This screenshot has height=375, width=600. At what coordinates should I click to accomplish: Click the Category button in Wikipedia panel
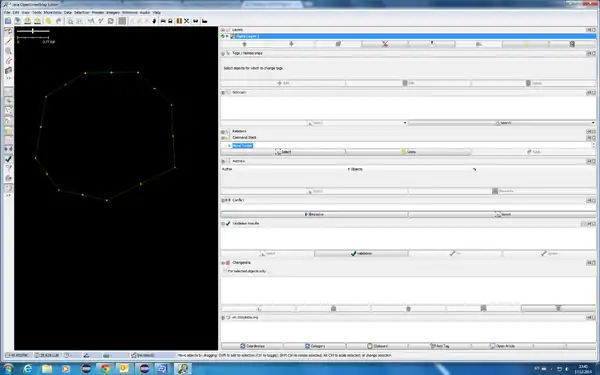(315, 346)
